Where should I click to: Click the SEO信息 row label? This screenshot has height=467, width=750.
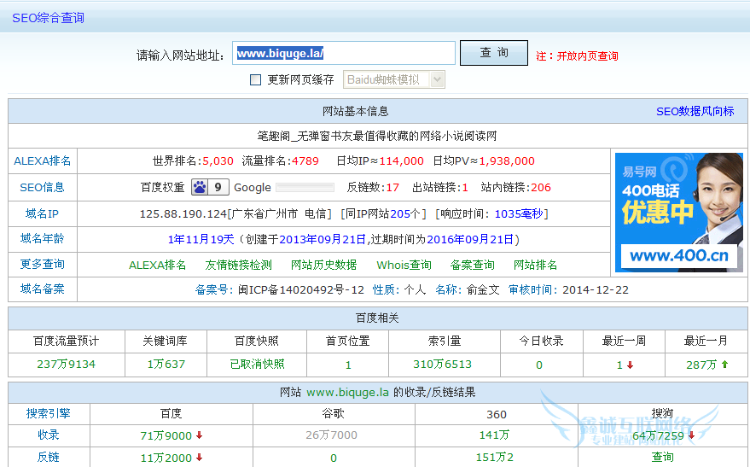click(42, 187)
